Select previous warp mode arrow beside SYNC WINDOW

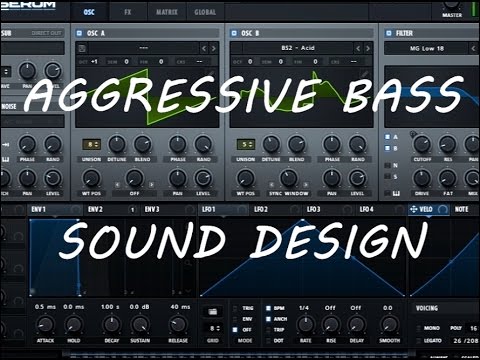pos(272,184)
